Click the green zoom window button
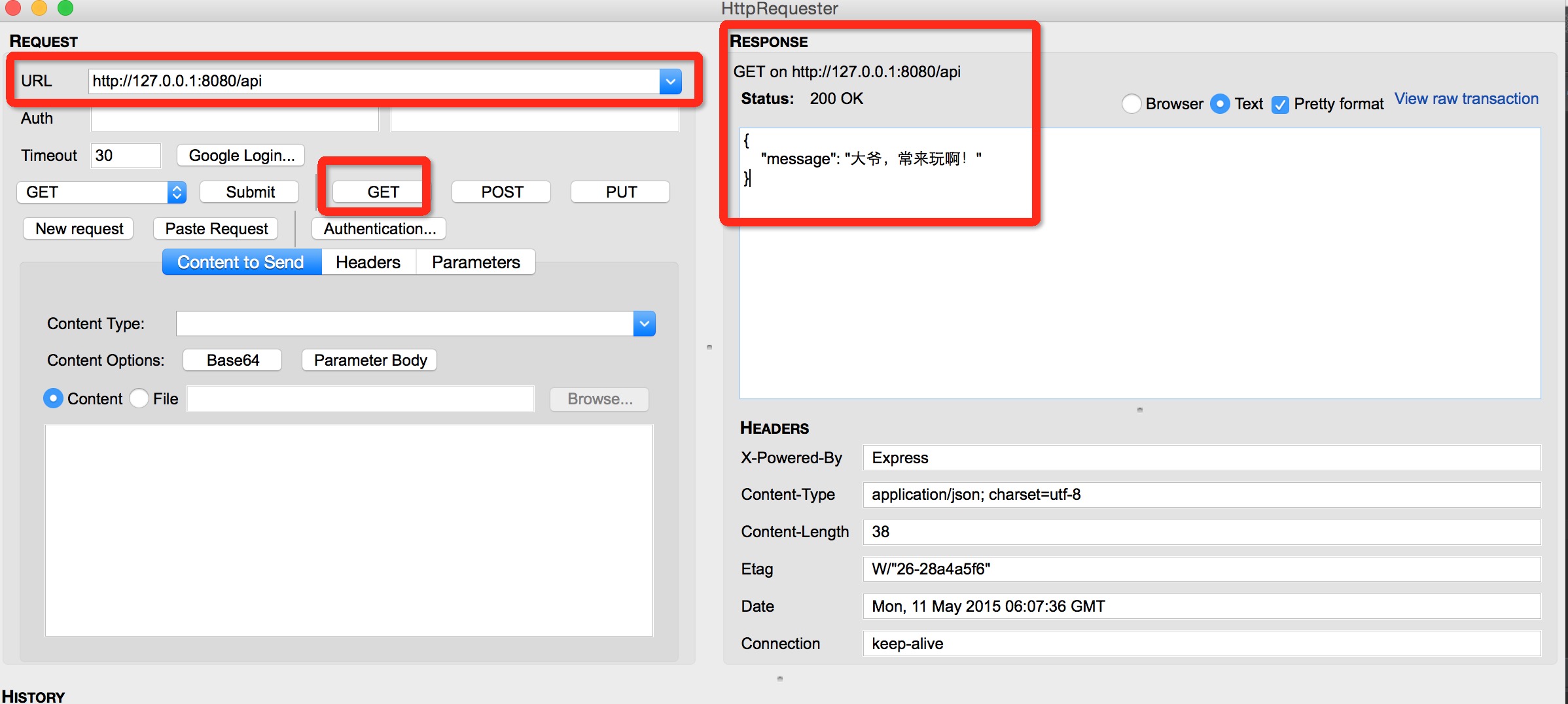 [x=65, y=8]
